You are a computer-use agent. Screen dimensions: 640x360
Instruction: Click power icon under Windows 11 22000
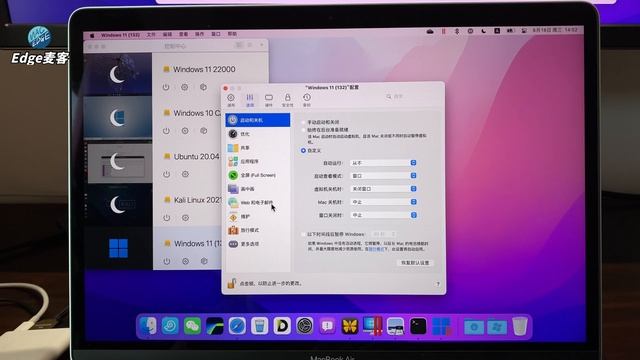166,87
